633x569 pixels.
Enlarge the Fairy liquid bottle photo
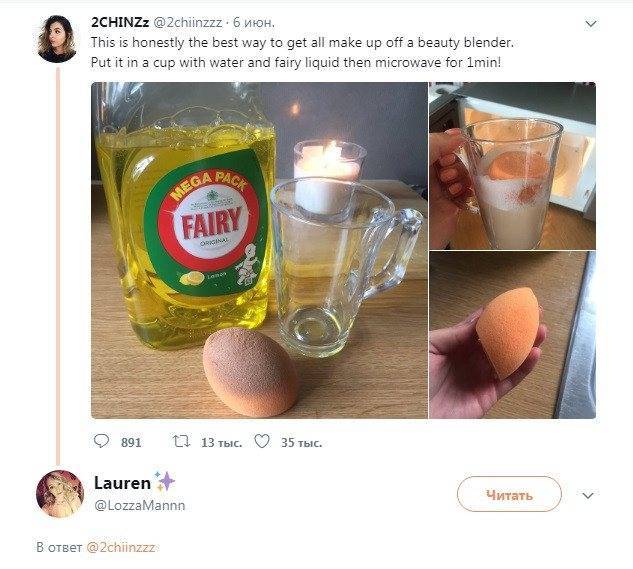tap(259, 250)
